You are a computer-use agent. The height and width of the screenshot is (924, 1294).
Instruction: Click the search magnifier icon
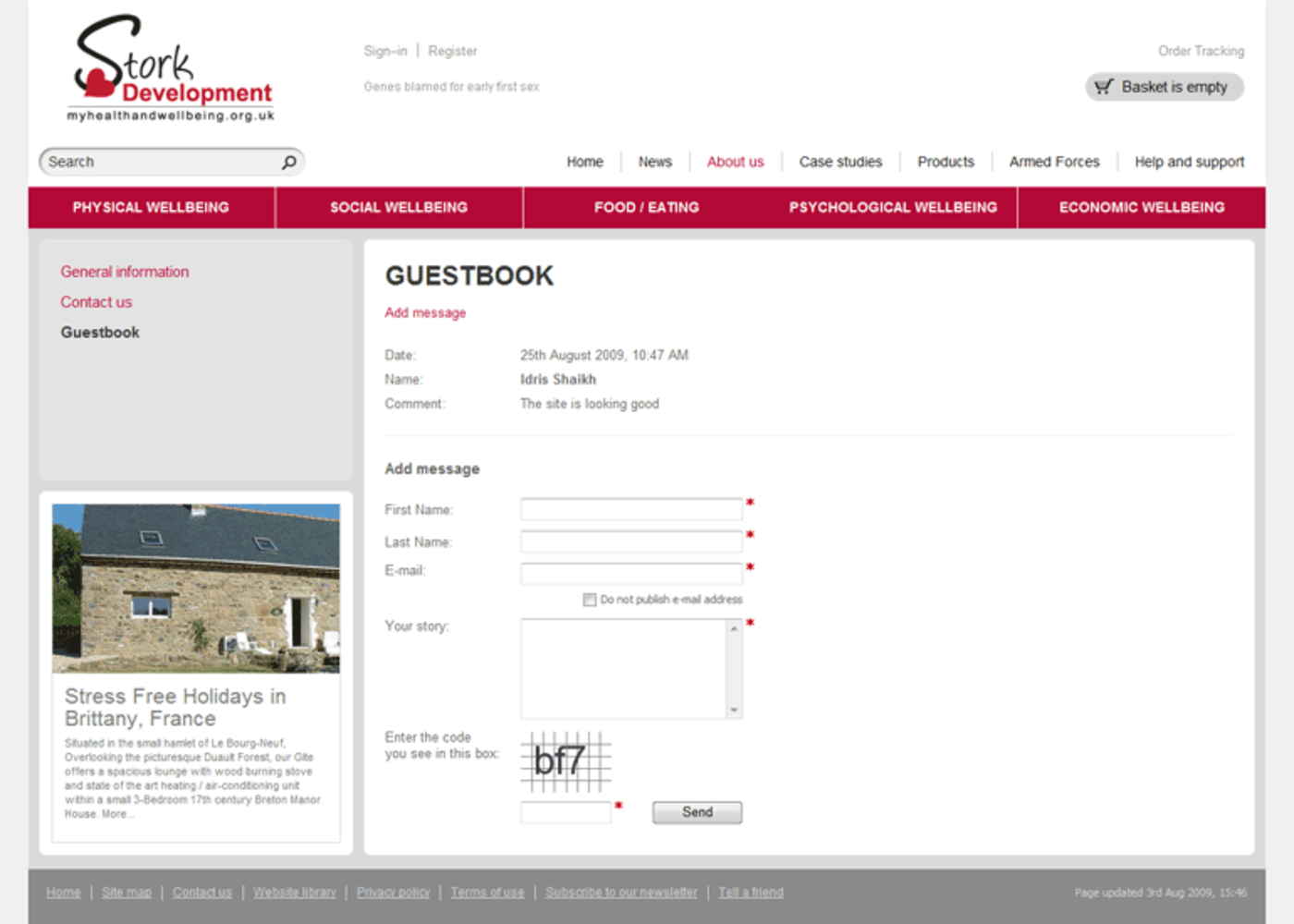(288, 162)
